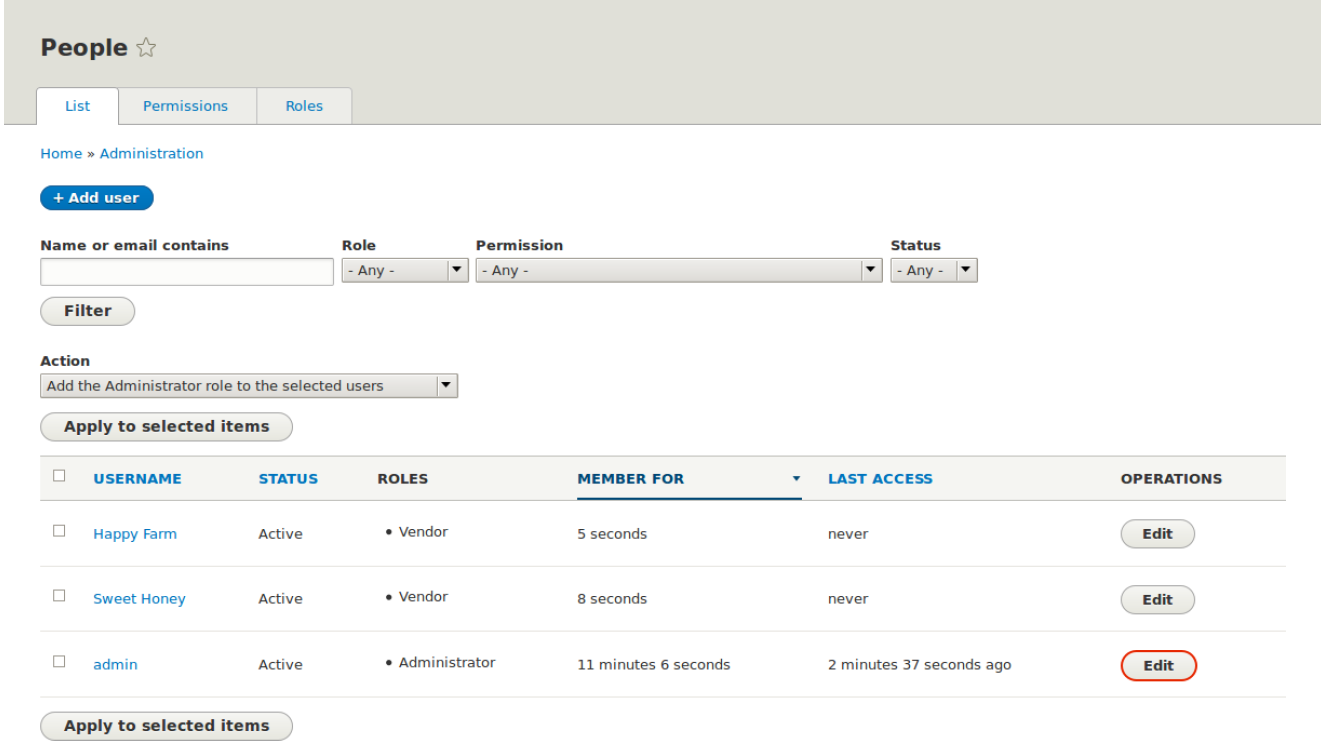The height and width of the screenshot is (742, 1321).
Task: Select the List tab
Action: point(77,105)
